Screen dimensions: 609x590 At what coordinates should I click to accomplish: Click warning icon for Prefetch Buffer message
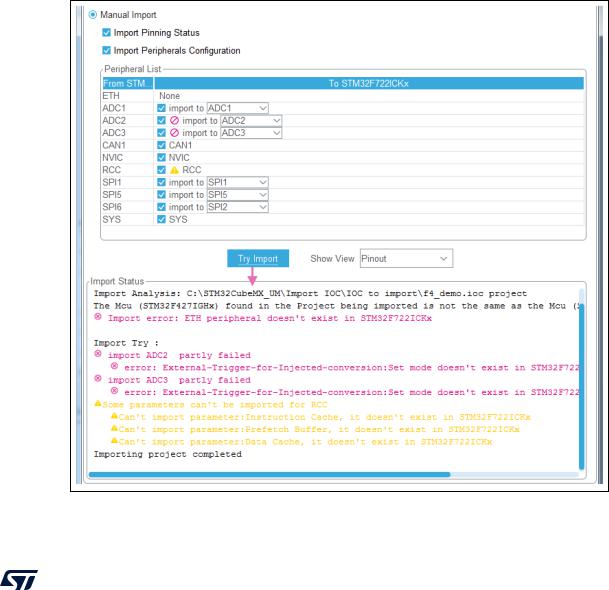(x=114, y=428)
